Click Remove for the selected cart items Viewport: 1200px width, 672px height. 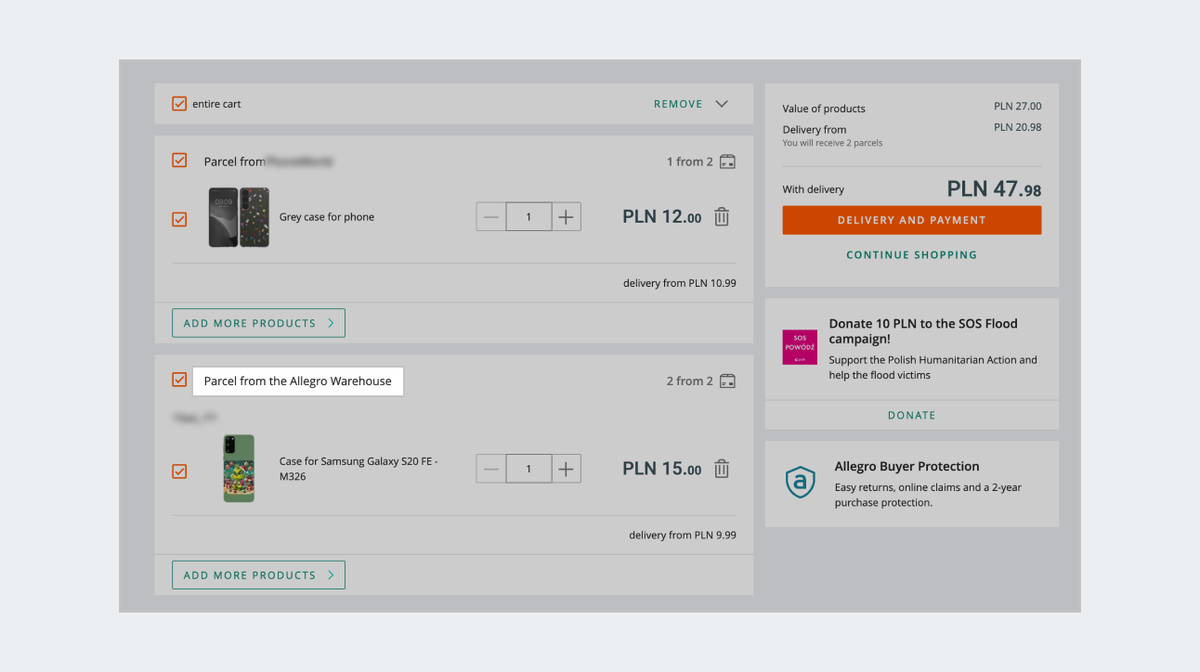678,104
